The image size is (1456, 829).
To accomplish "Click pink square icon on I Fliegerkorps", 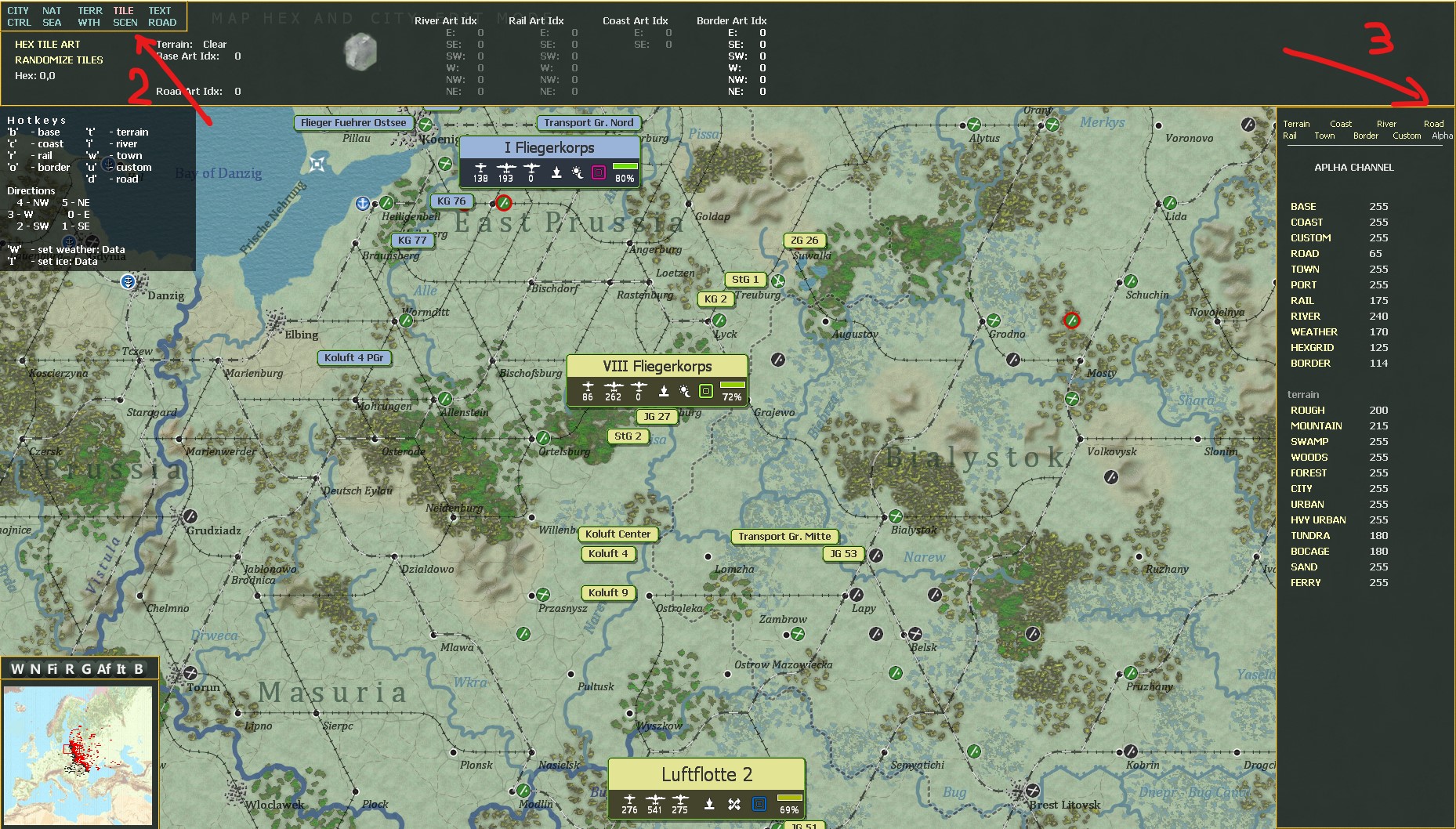I will point(599,172).
